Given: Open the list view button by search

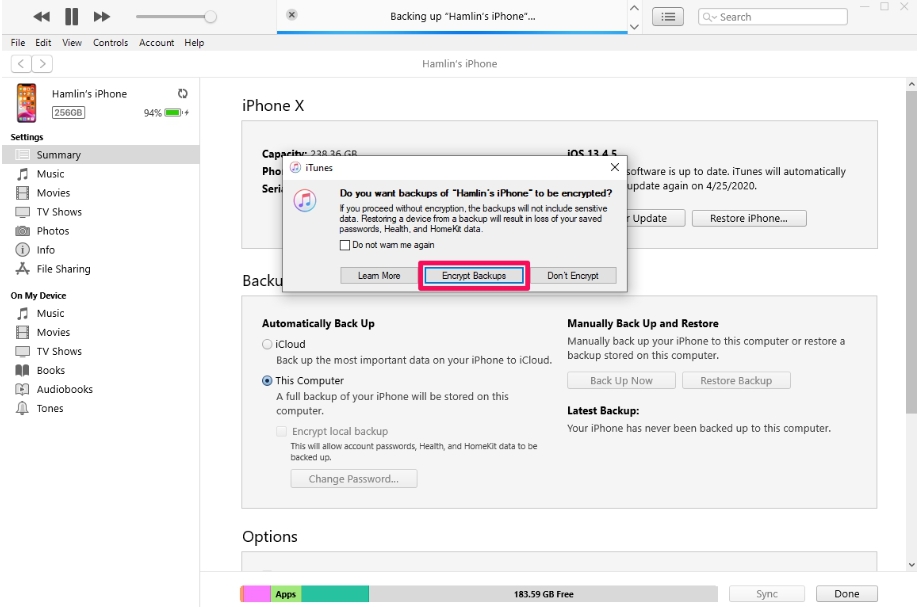Looking at the screenshot, I should click(x=668, y=17).
